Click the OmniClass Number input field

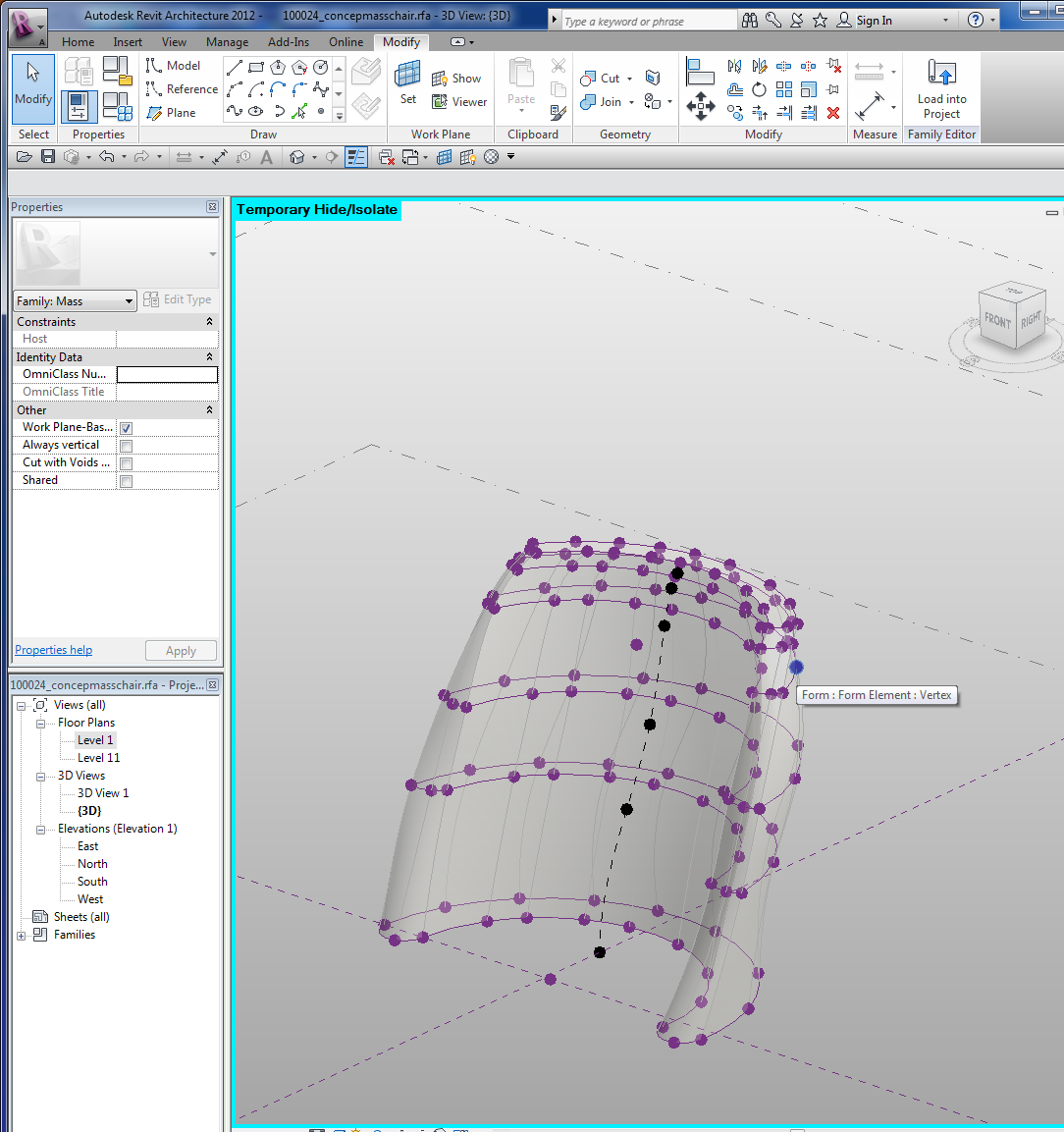(x=167, y=374)
